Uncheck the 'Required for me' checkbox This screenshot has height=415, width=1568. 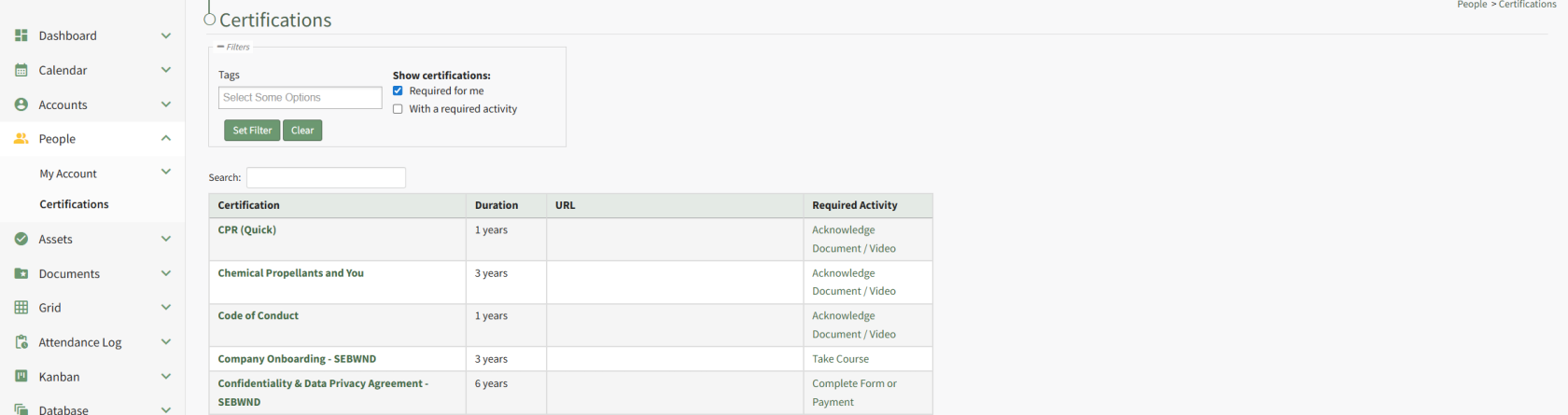398,91
